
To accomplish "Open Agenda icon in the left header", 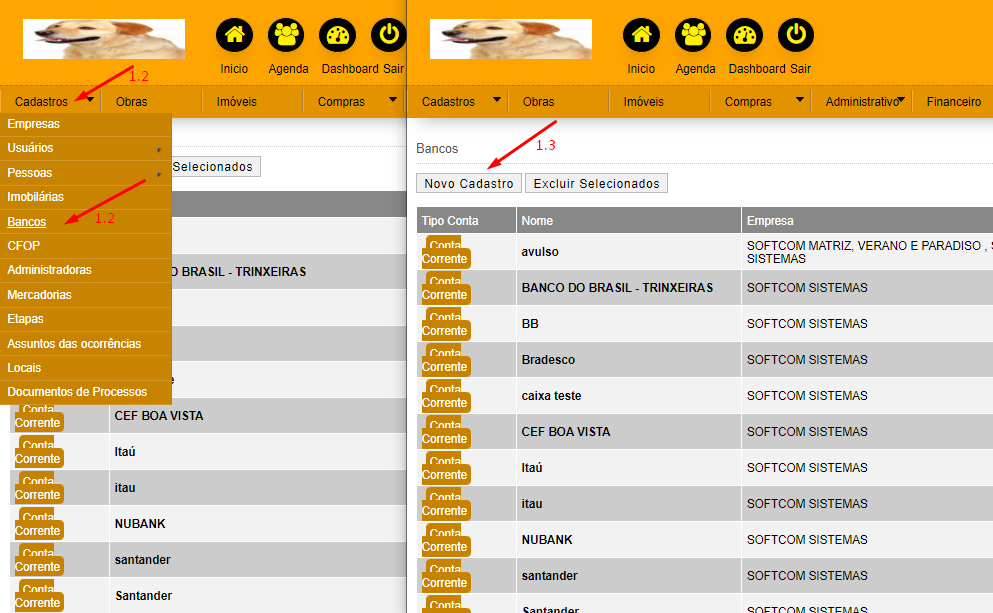I will click(287, 36).
